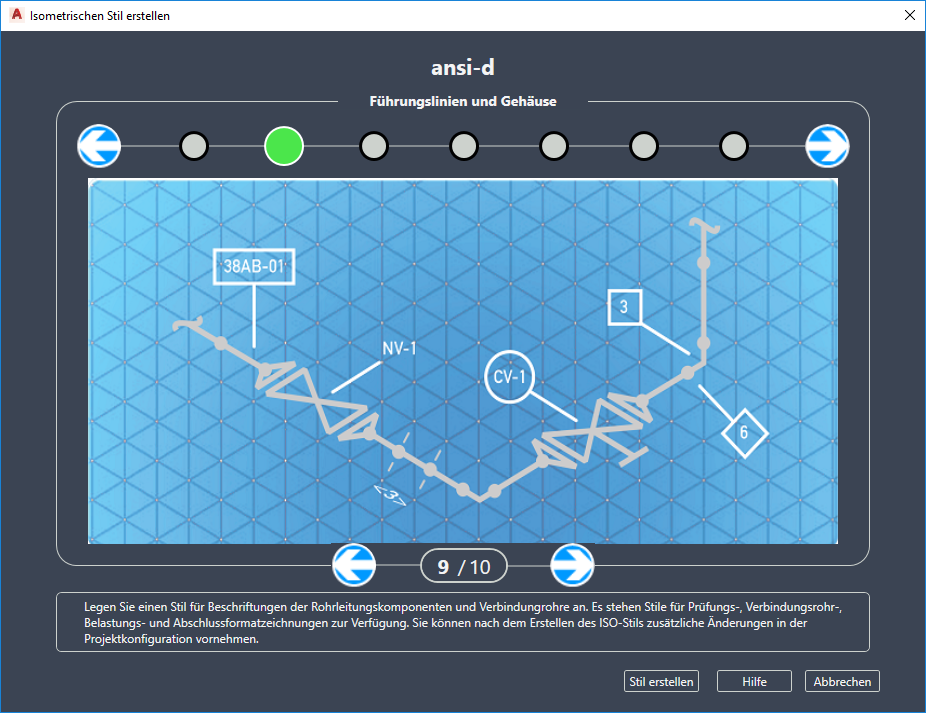926x713 pixels.
Task: Select the fifth step circle
Action: pos(554,146)
